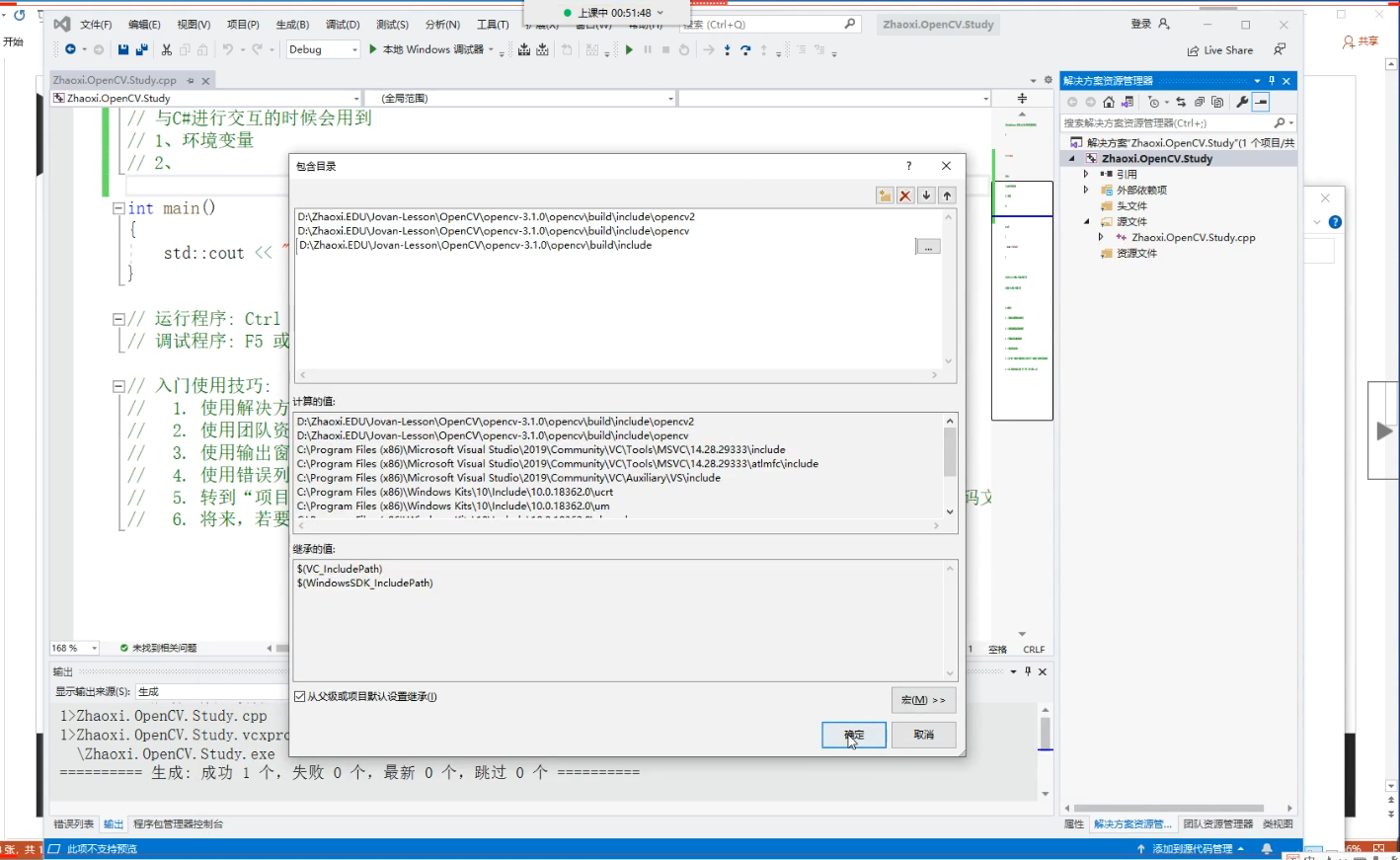1400x860 pixels.
Task: Click the 宏(M) >> button
Action: 923,700
